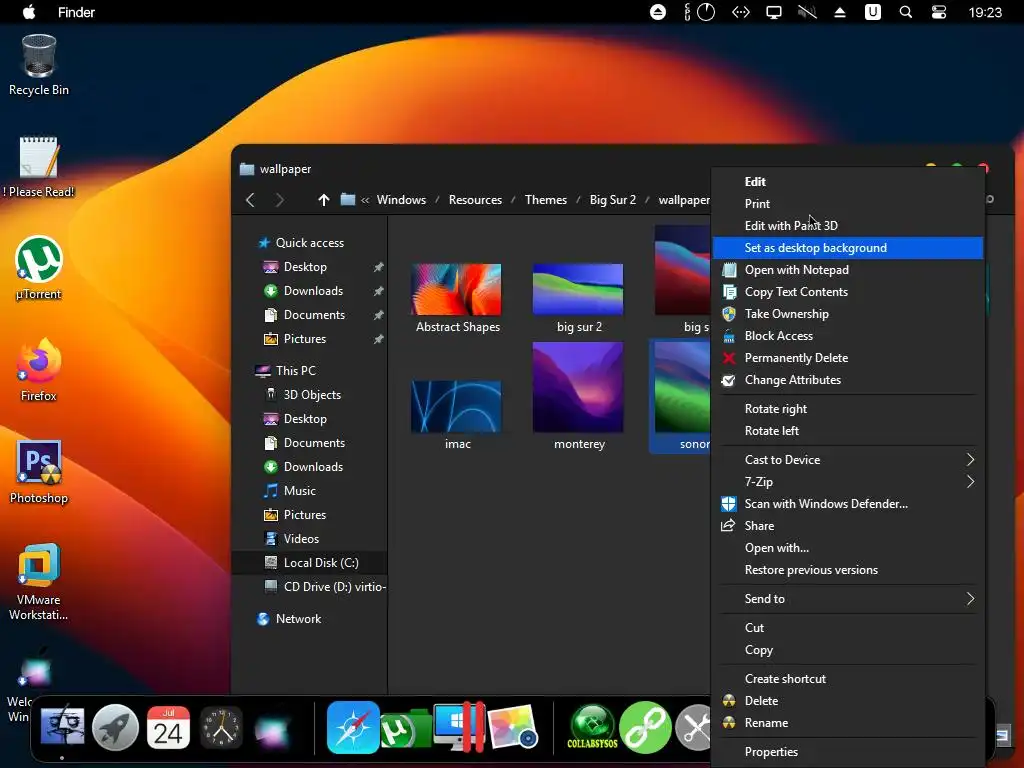Go up one folder level arrow
The width and height of the screenshot is (1024, 768).
(x=323, y=200)
